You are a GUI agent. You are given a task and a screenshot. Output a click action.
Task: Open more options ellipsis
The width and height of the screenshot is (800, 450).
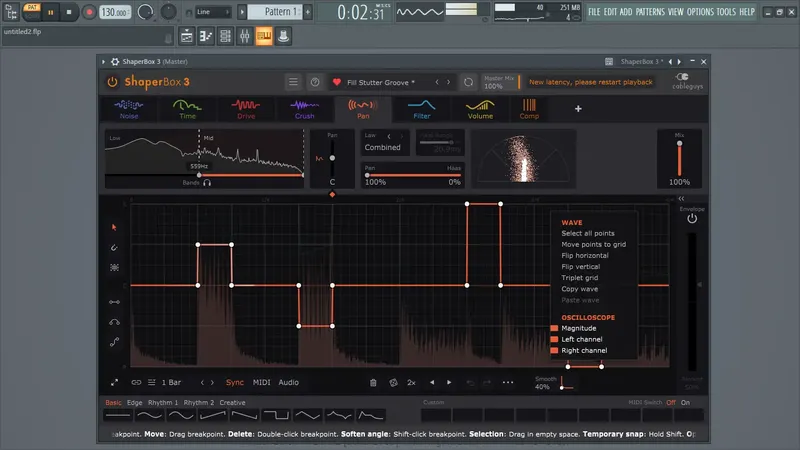508,383
